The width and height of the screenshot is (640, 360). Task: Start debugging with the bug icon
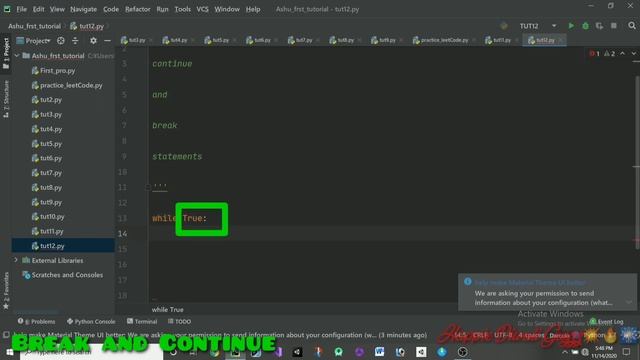[x=585, y=26]
